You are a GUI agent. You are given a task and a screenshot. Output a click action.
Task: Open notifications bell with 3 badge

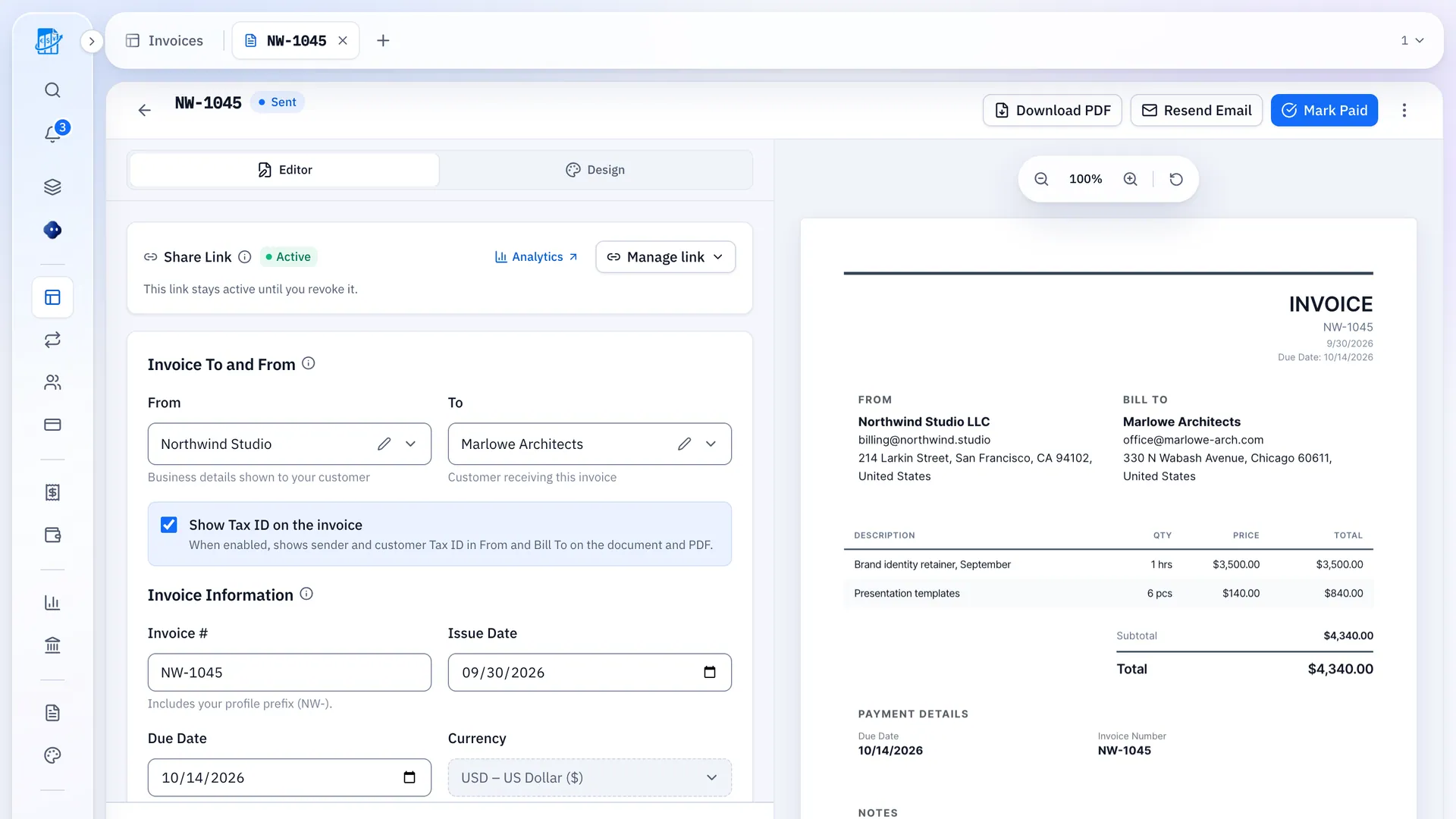[x=52, y=133]
